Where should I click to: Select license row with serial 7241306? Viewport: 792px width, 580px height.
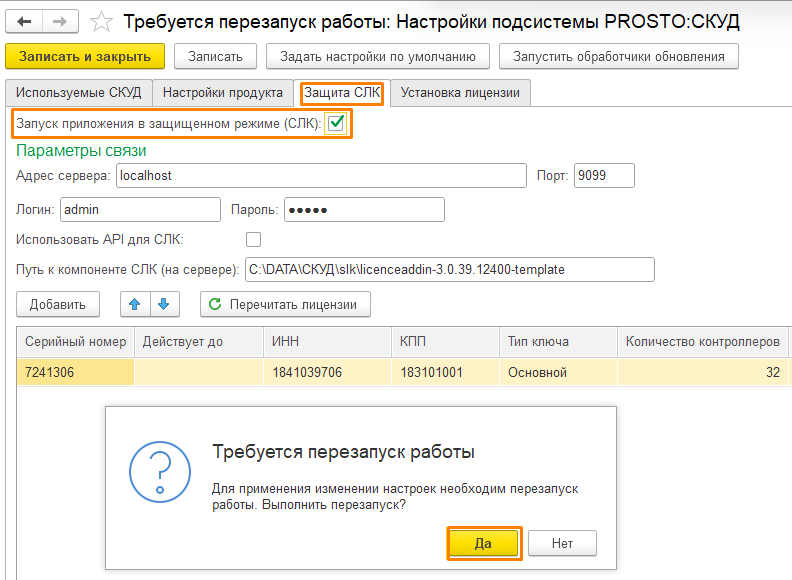click(75, 373)
